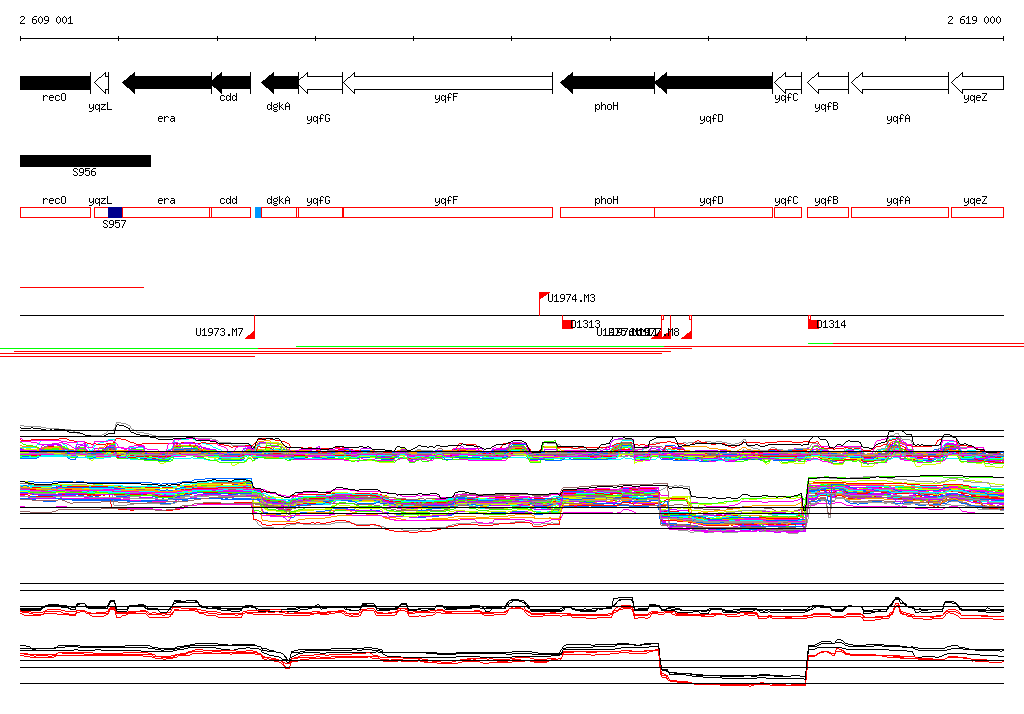Select the red-outlined cdd box
Viewport: 1024px width, 714px height.
point(231,212)
